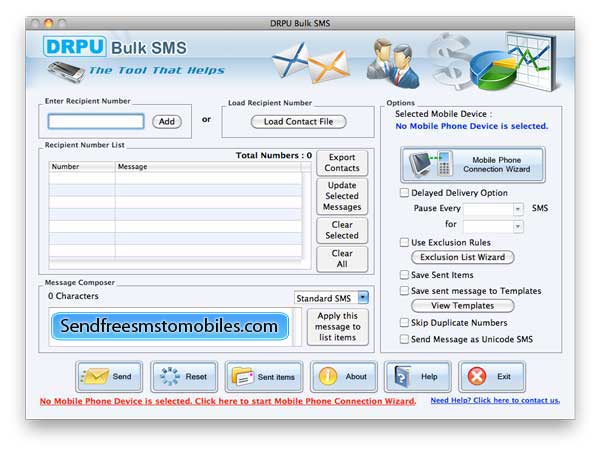Click the Send envelope icon
The image size is (600, 454).
(95, 376)
